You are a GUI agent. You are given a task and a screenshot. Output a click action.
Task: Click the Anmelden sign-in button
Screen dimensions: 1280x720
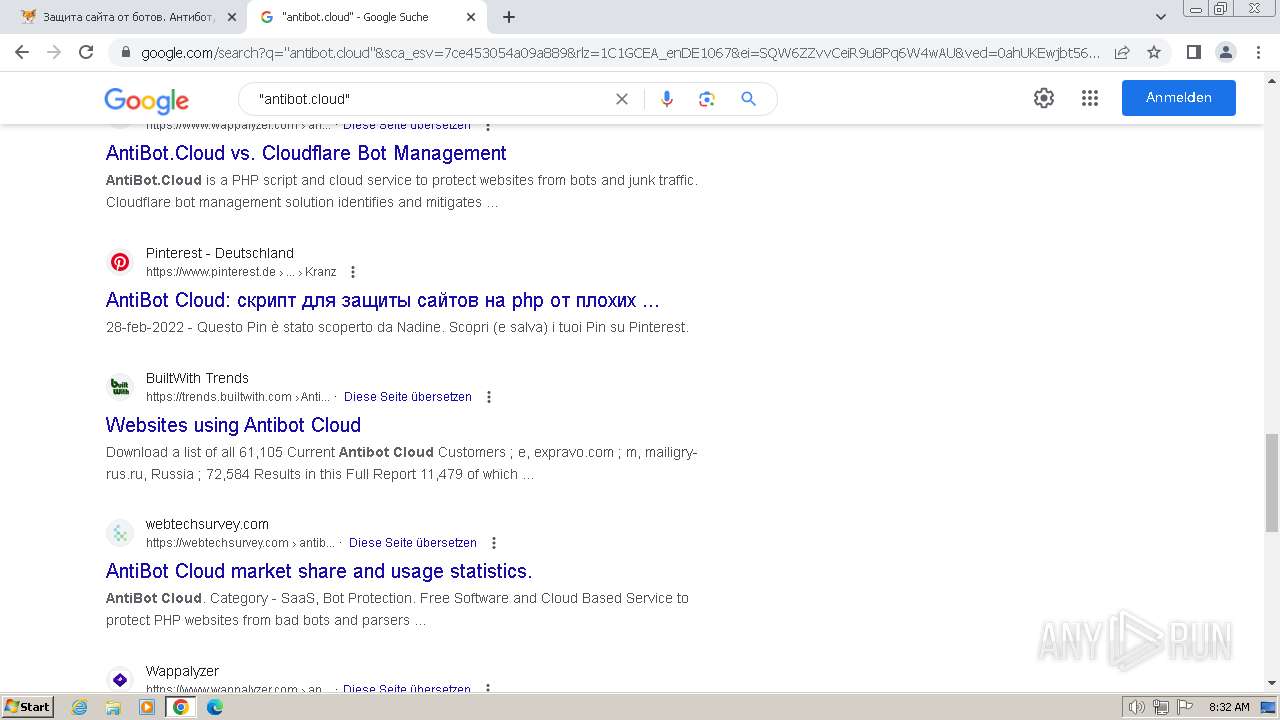1179,98
